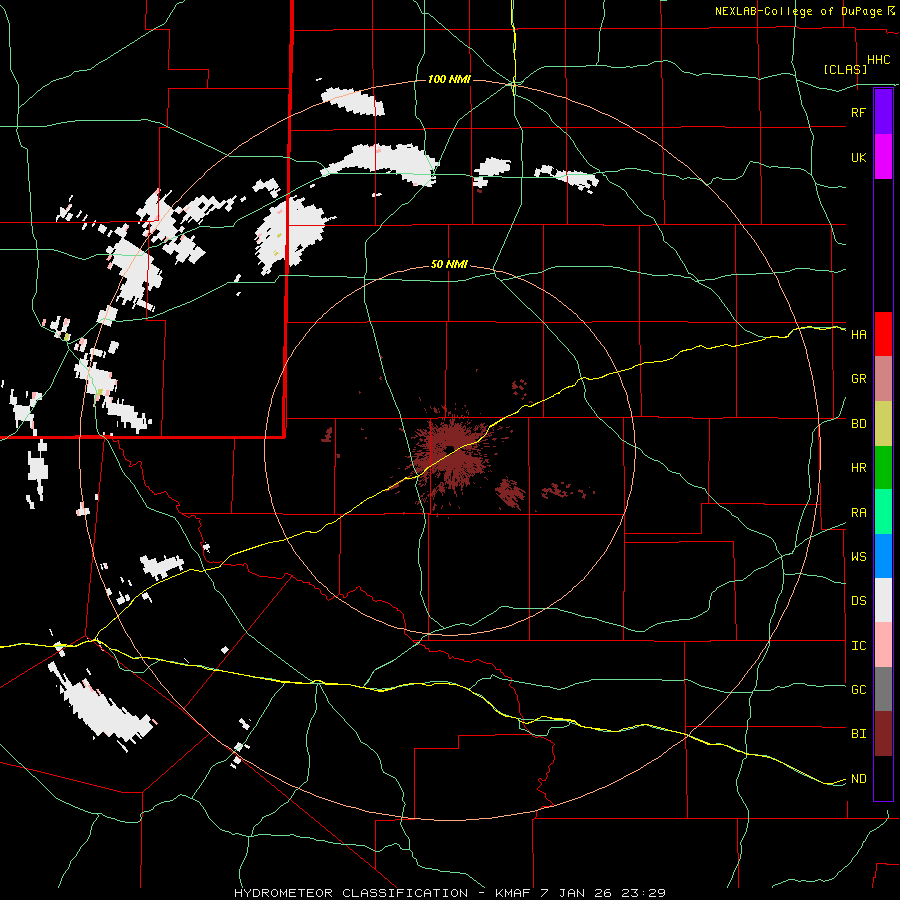
Task: Click the brown biological echo cluster at radar center
Action: point(453,456)
